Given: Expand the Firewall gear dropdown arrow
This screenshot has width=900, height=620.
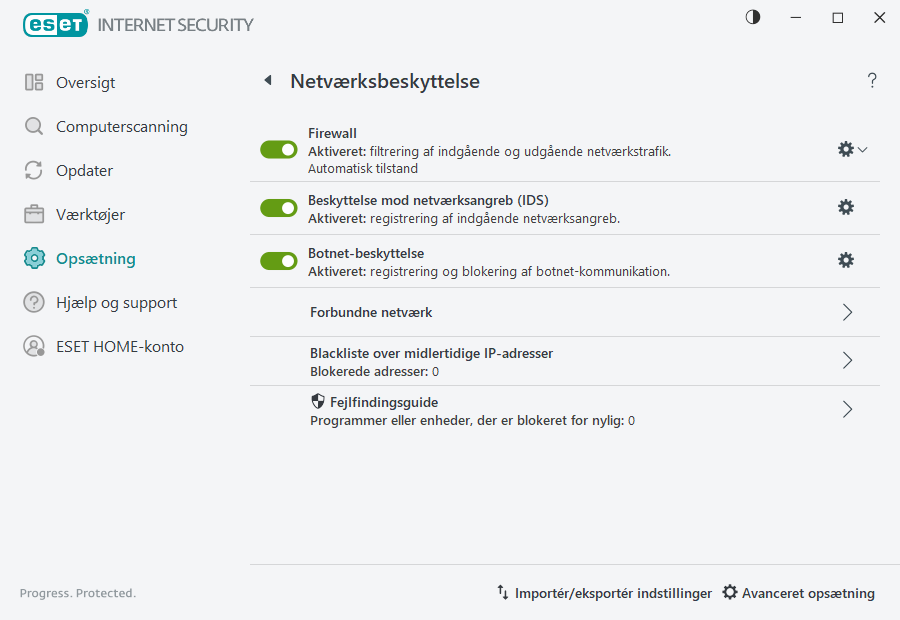Looking at the screenshot, I should pos(861,149).
